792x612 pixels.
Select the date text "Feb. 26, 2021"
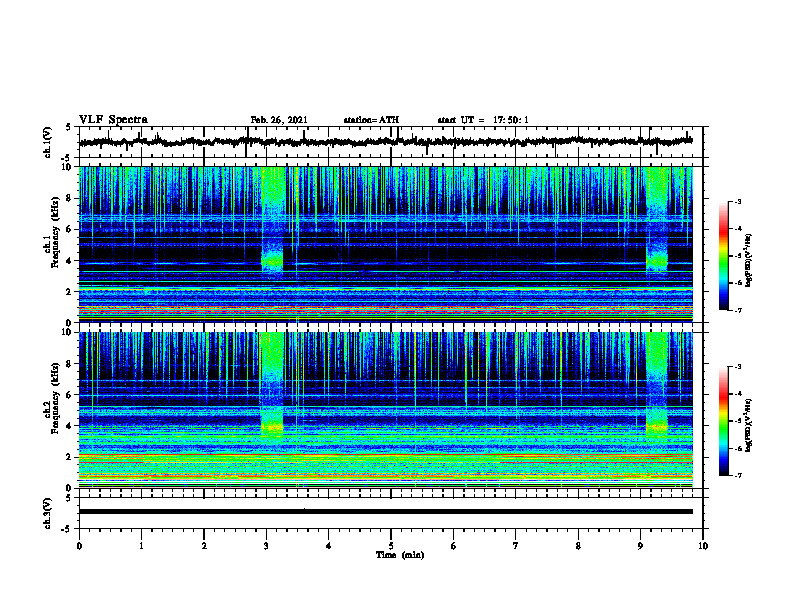279,120
